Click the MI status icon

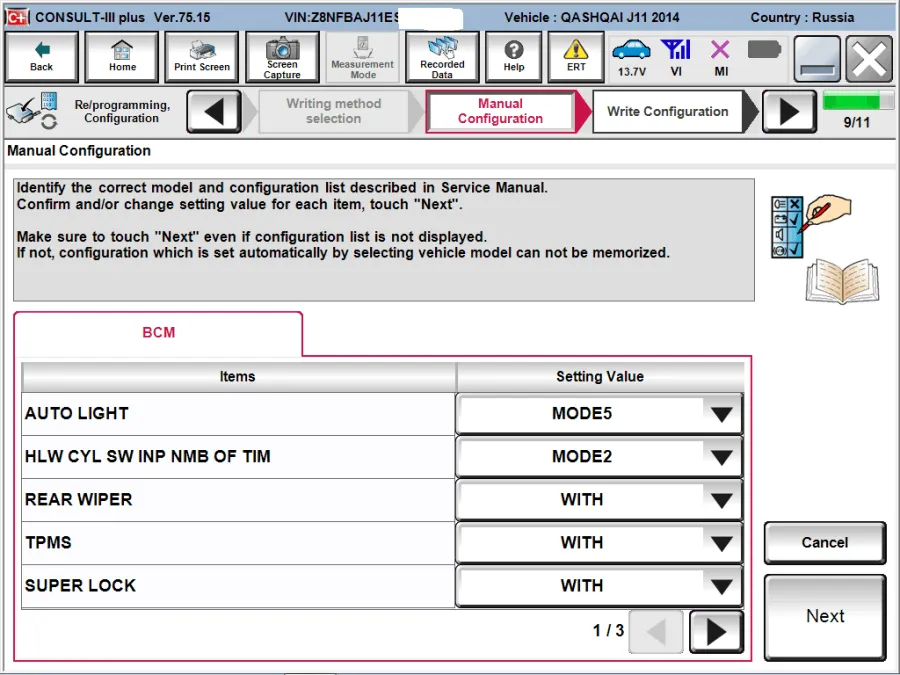coord(720,57)
